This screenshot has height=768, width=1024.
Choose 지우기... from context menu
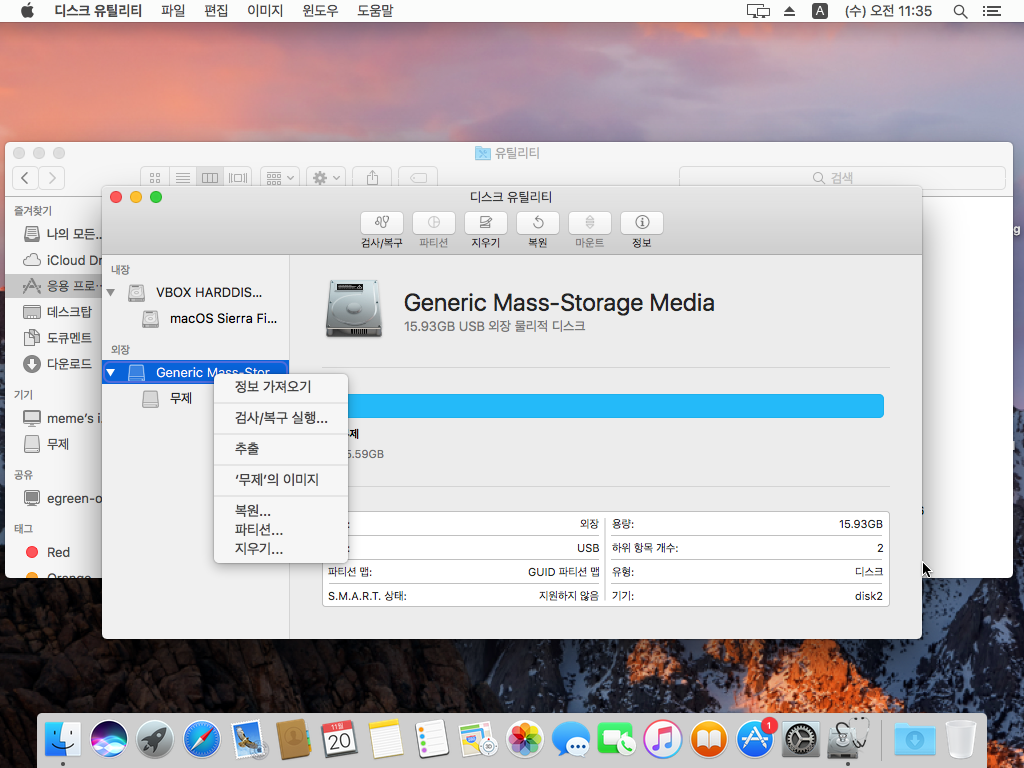click(281, 549)
